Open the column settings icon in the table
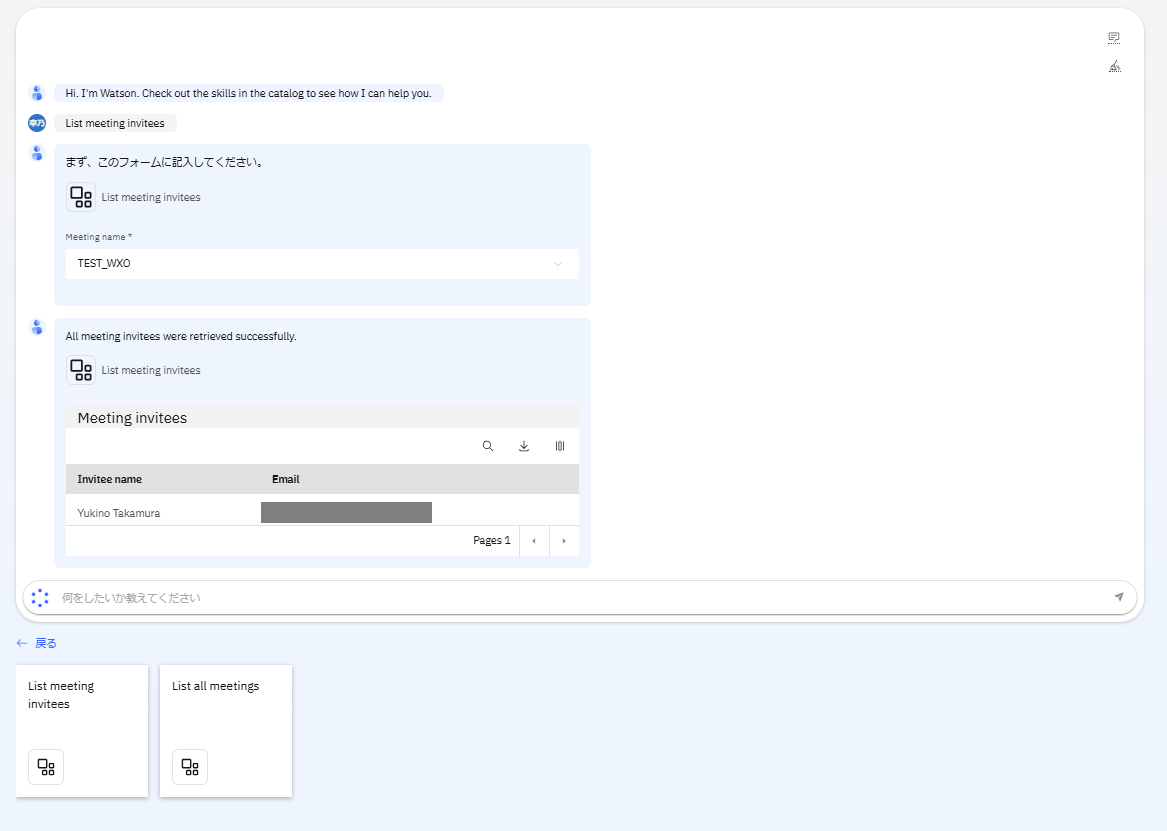 point(560,446)
